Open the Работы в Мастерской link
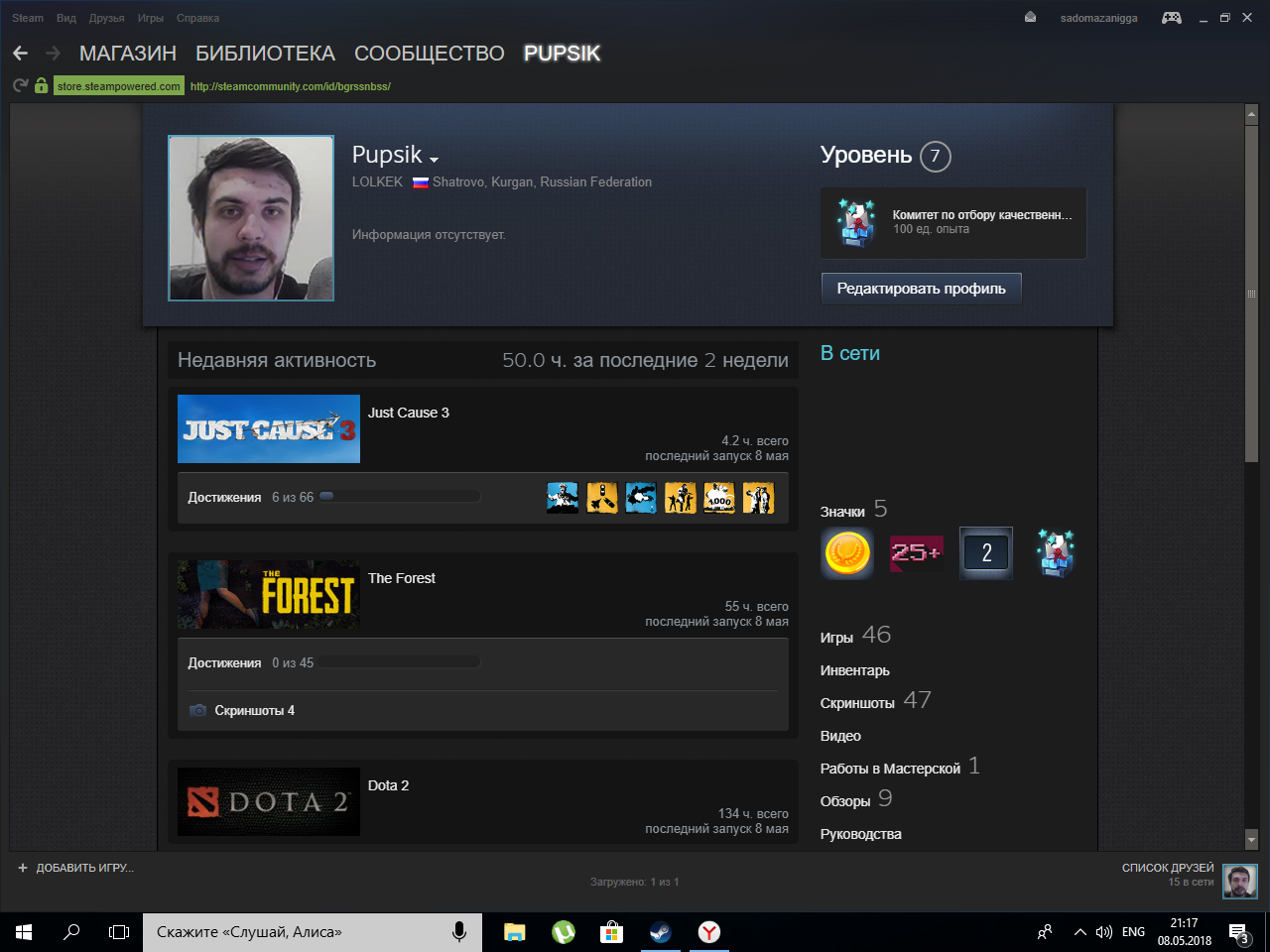Viewport: 1270px width, 952px height. (x=900, y=767)
